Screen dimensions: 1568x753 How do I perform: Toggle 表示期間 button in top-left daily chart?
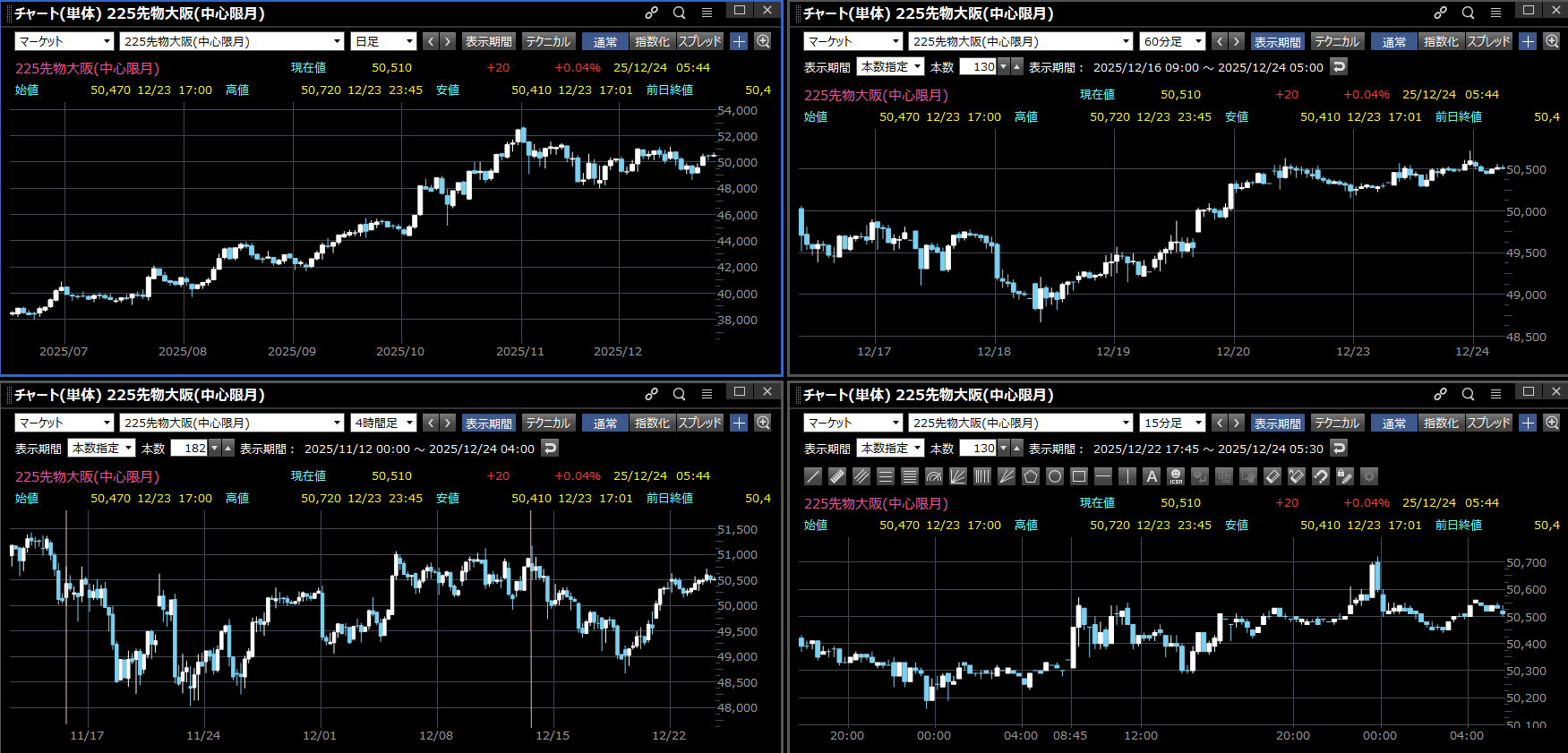click(489, 41)
